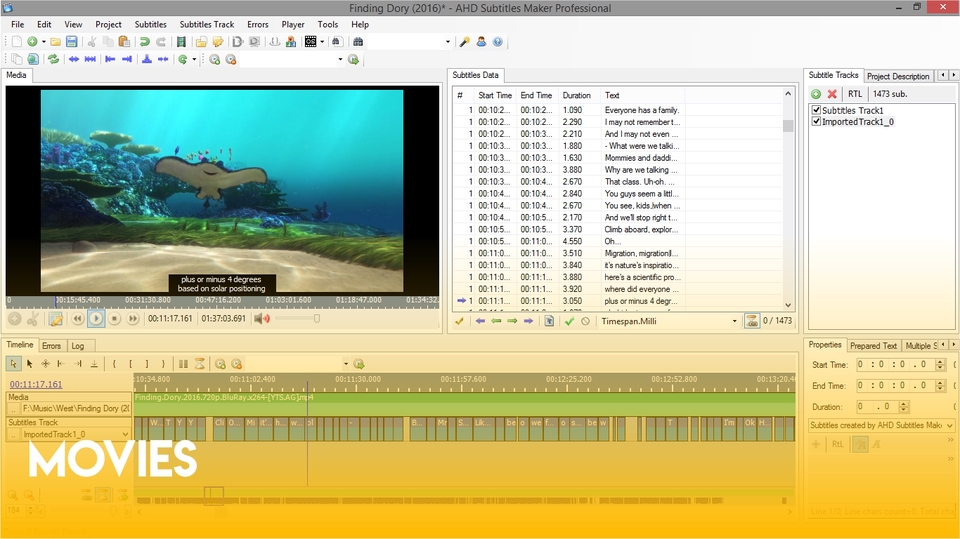Click the hourglass icon beside the 0 / 1473 counter

click(x=752, y=321)
